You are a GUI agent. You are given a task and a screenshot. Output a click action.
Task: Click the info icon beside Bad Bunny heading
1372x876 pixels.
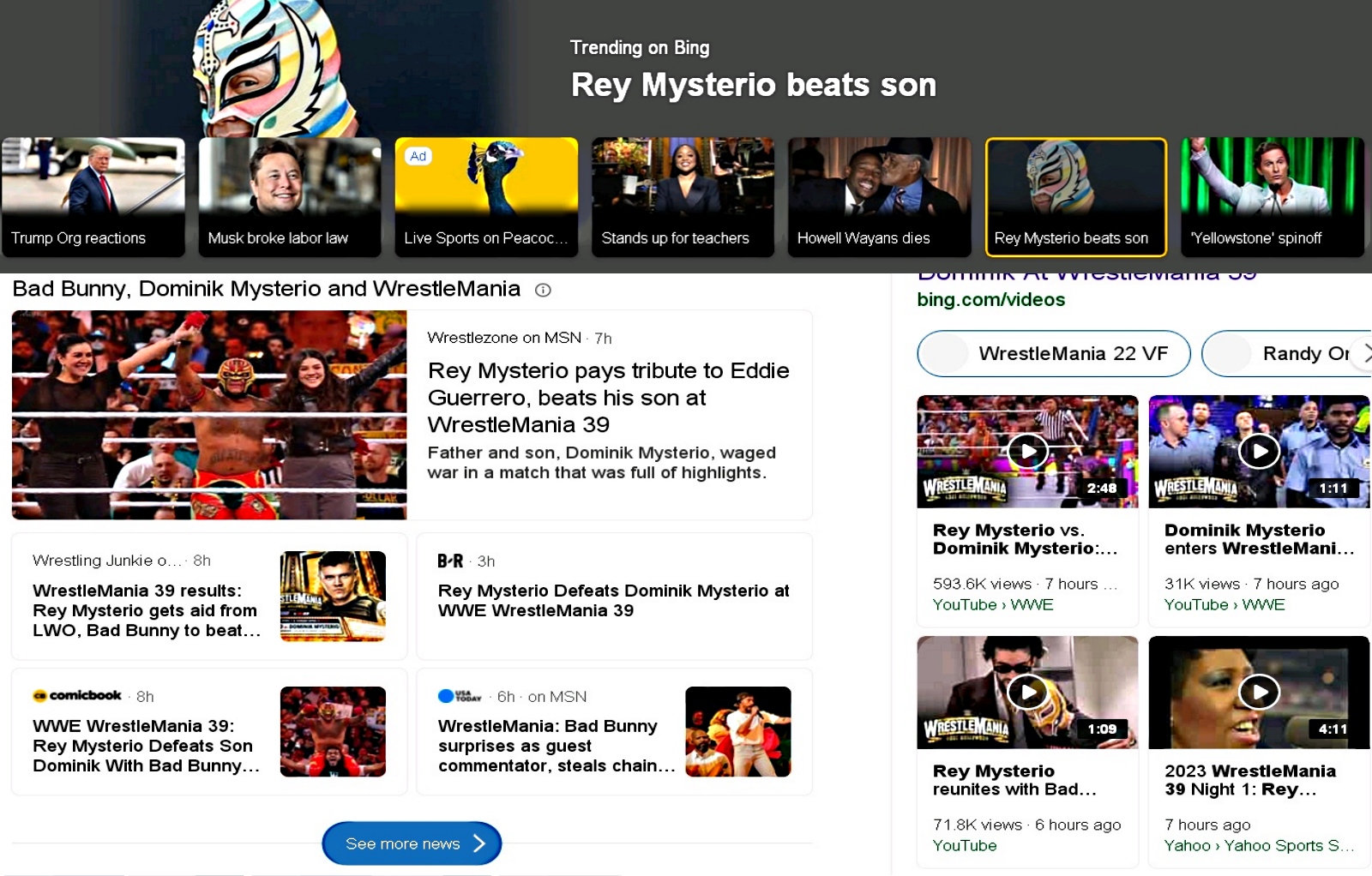tap(543, 290)
